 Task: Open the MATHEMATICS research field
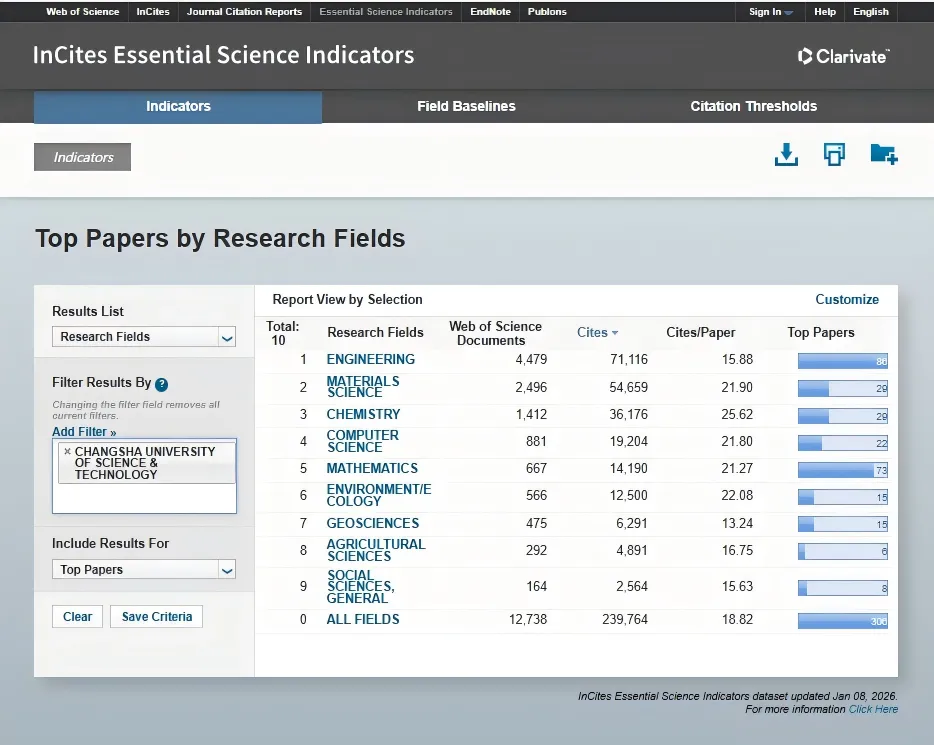tap(372, 469)
